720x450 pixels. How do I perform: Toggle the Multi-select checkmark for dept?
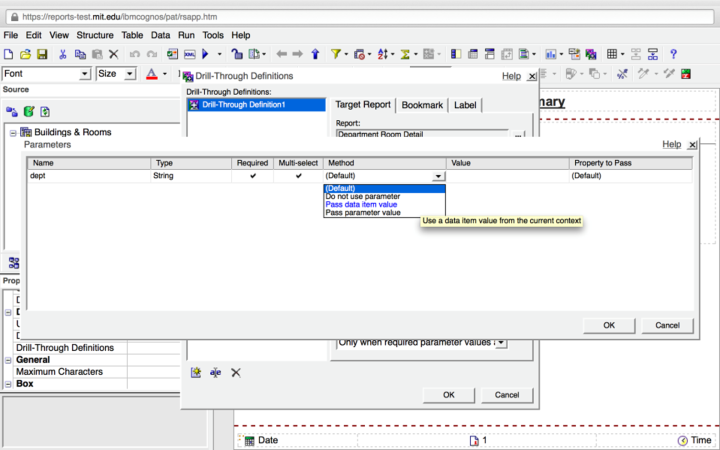[298, 175]
